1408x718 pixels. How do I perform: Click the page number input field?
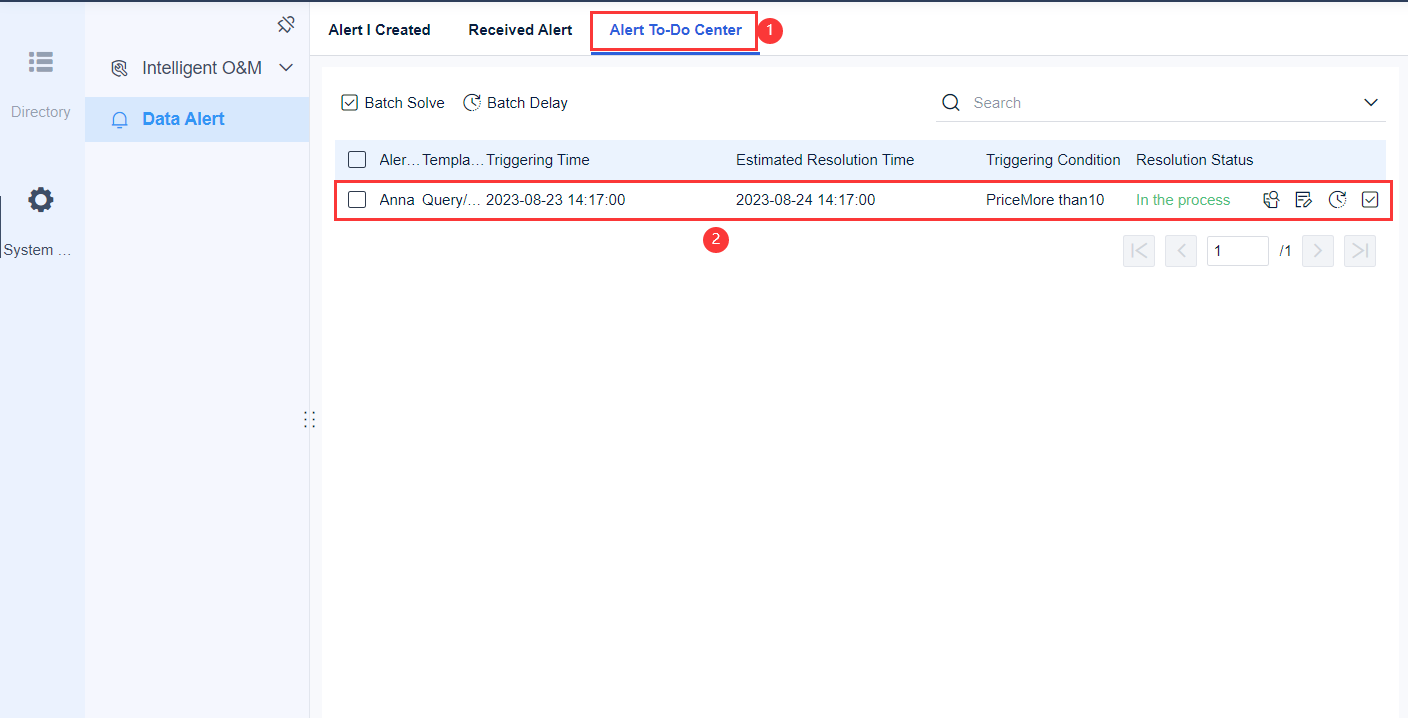point(1237,250)
